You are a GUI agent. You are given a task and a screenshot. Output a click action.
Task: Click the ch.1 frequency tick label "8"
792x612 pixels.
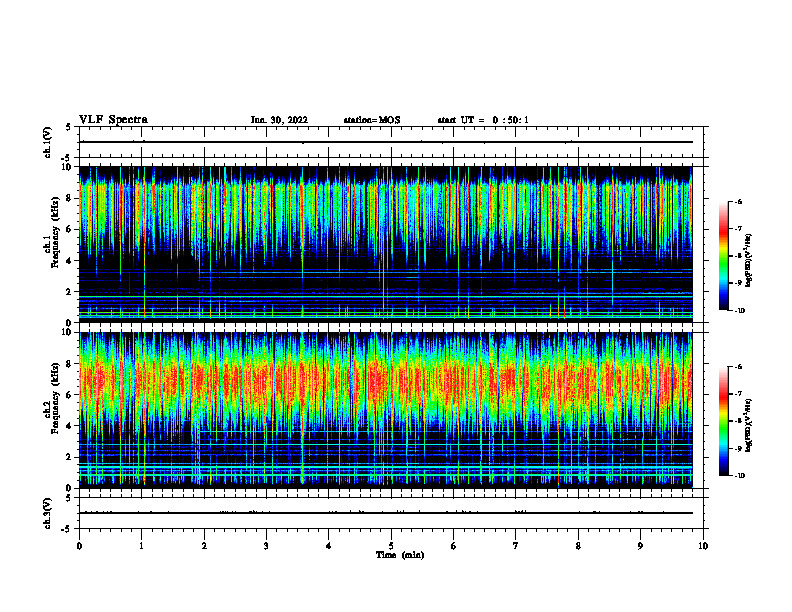pos(70,198)
